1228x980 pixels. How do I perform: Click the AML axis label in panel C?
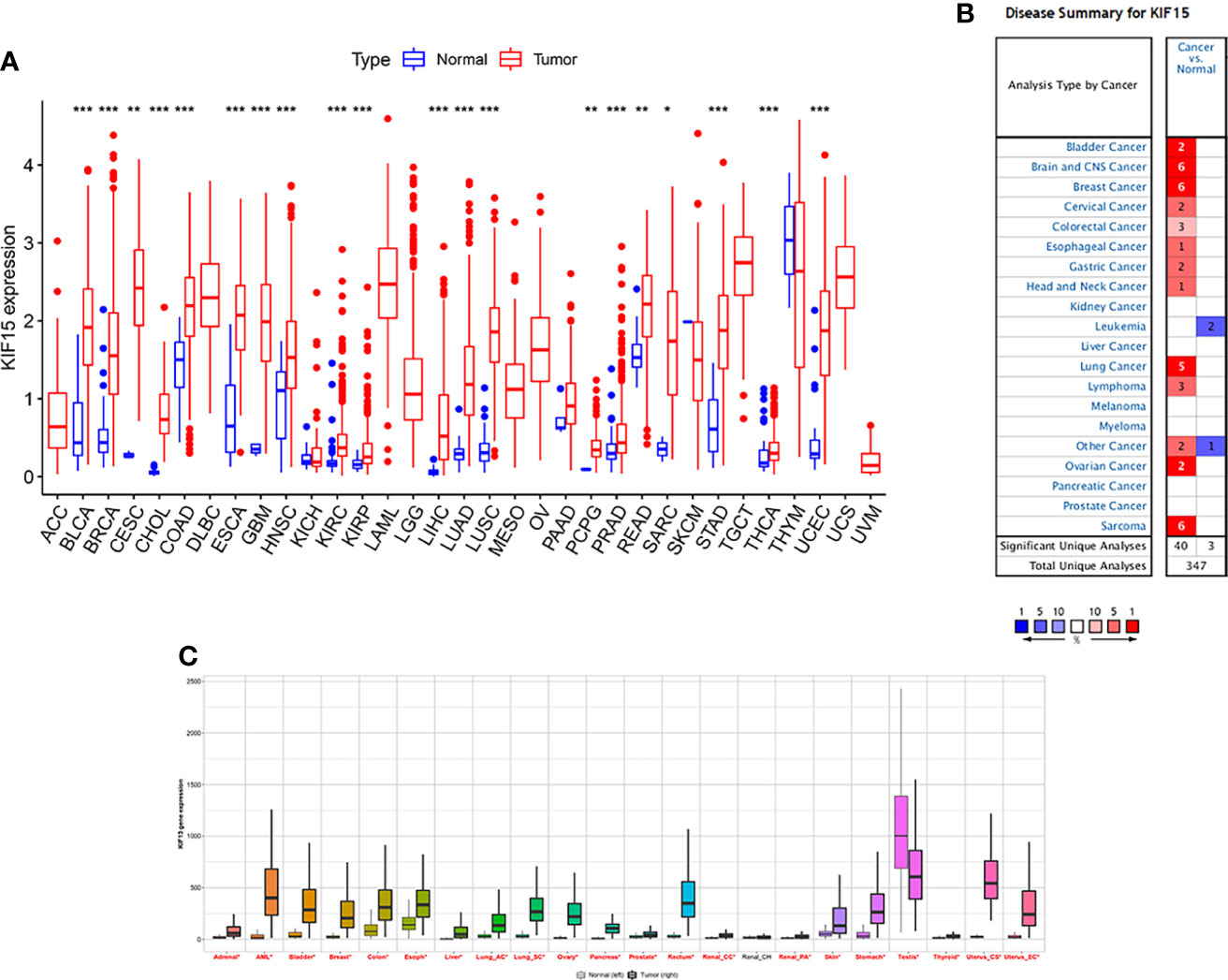(x=263, y=958)
